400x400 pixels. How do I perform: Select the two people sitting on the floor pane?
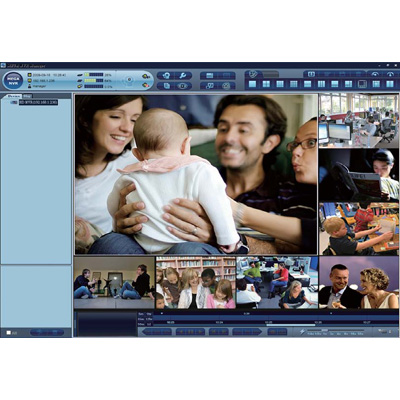coord(114,283)
